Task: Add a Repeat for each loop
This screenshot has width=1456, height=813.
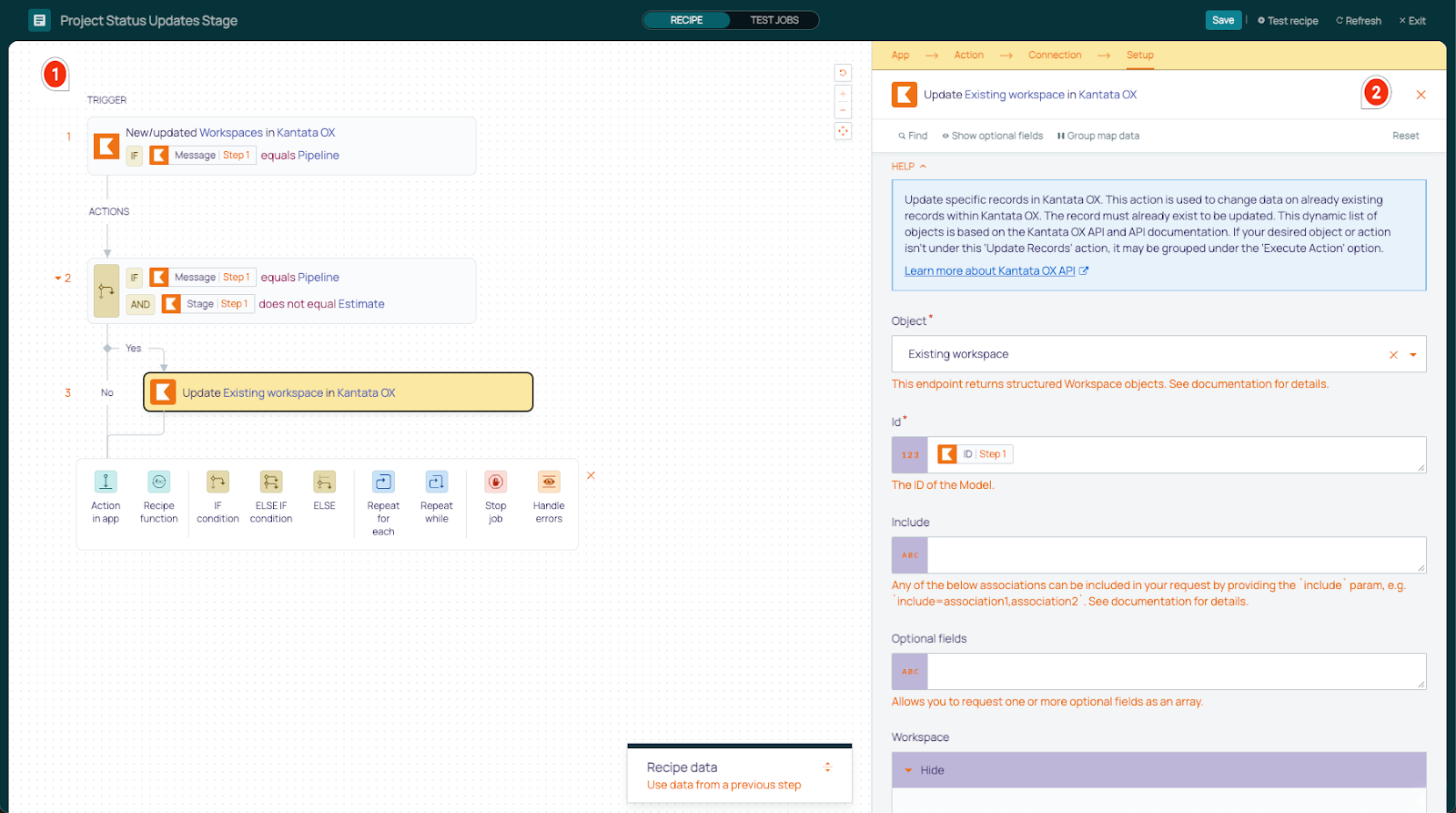Action: [383, 482]
